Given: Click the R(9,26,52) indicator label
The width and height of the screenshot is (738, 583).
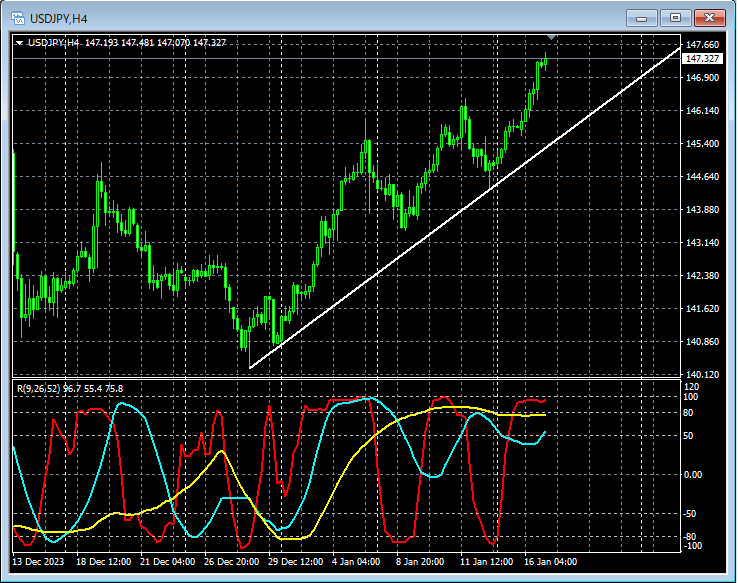Looking at the screenshot, I should (70, 389).
